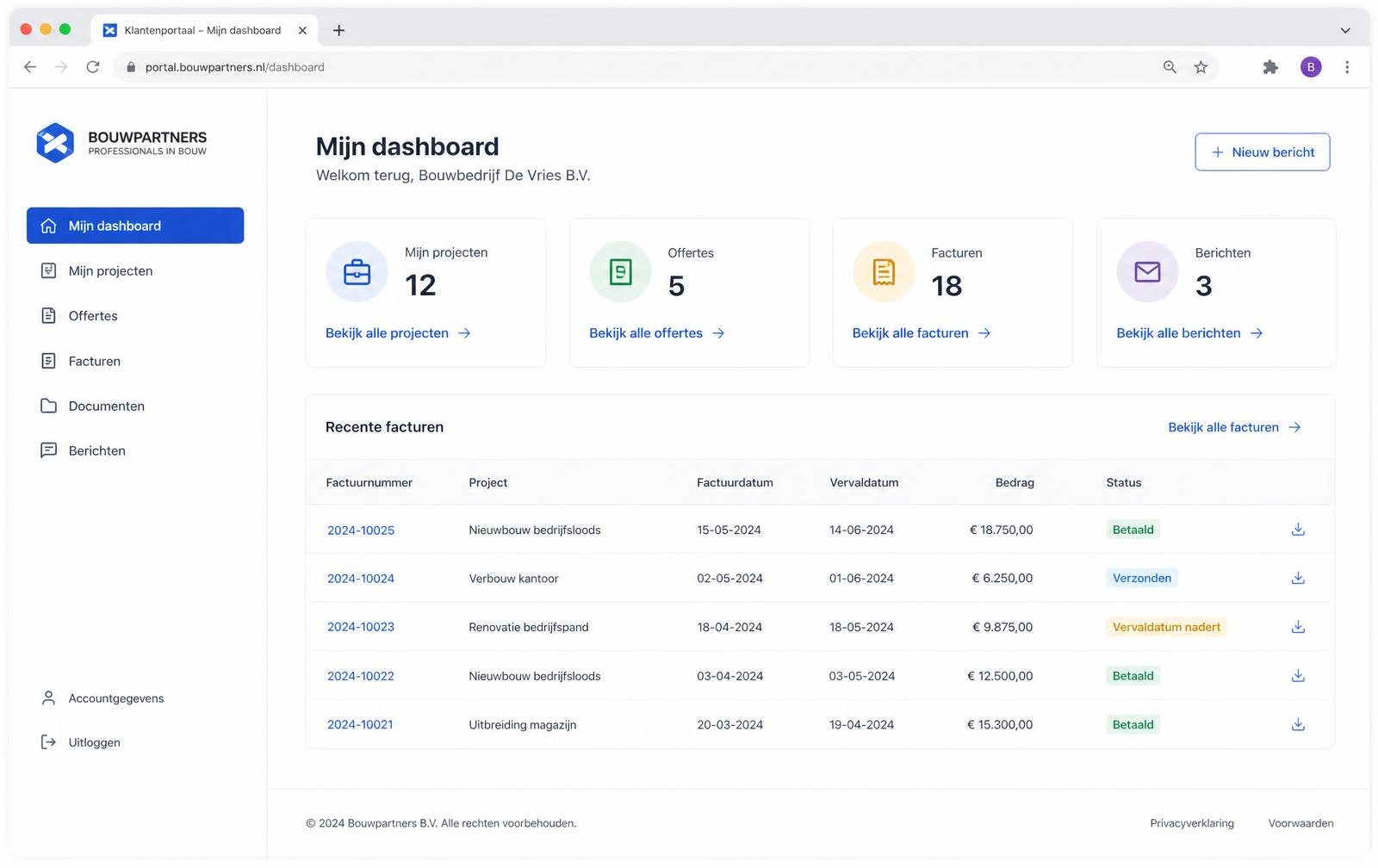Click invoice date 02-05-2024
Image resolution: width=1378 pixels, height=868 pixels.
pos(730,579)
